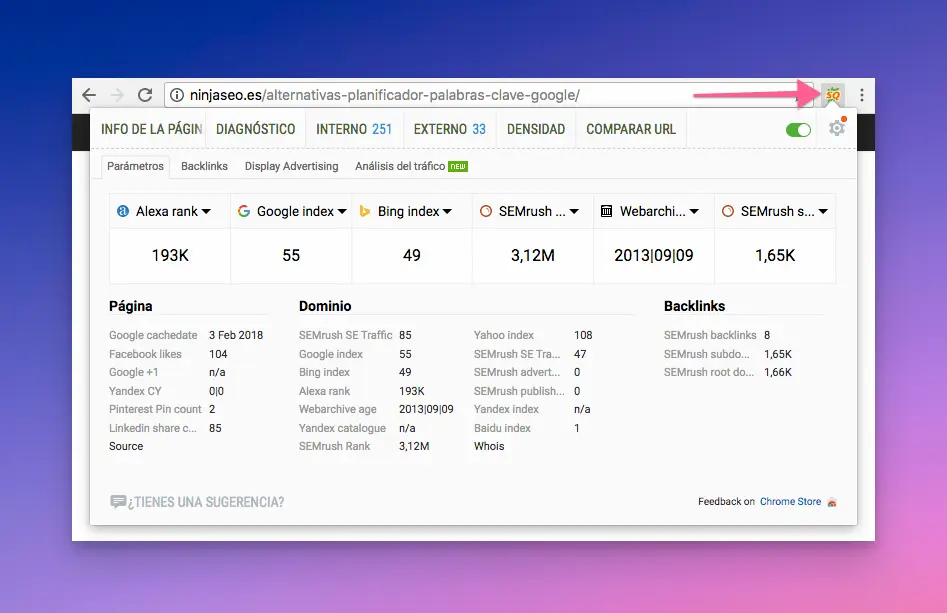This screenshot has height=613, width=947.
Task: Click the Bing index icon
Action: click(x=365, y=211)
